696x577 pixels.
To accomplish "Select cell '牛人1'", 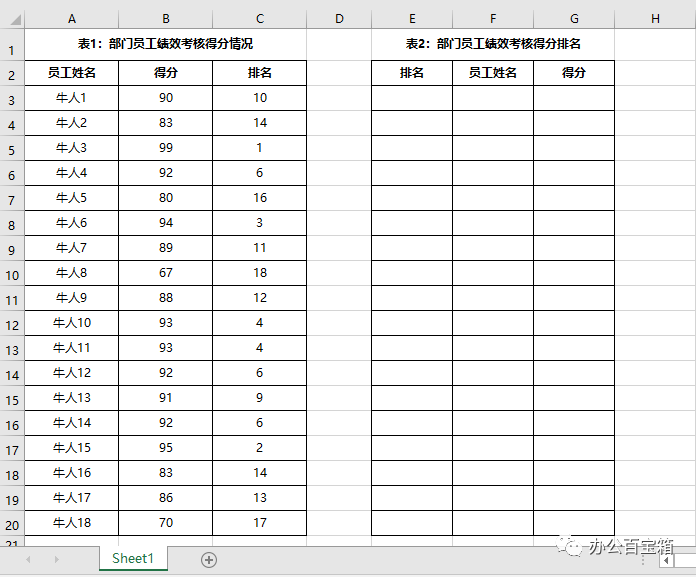I will tap(72, 98).
